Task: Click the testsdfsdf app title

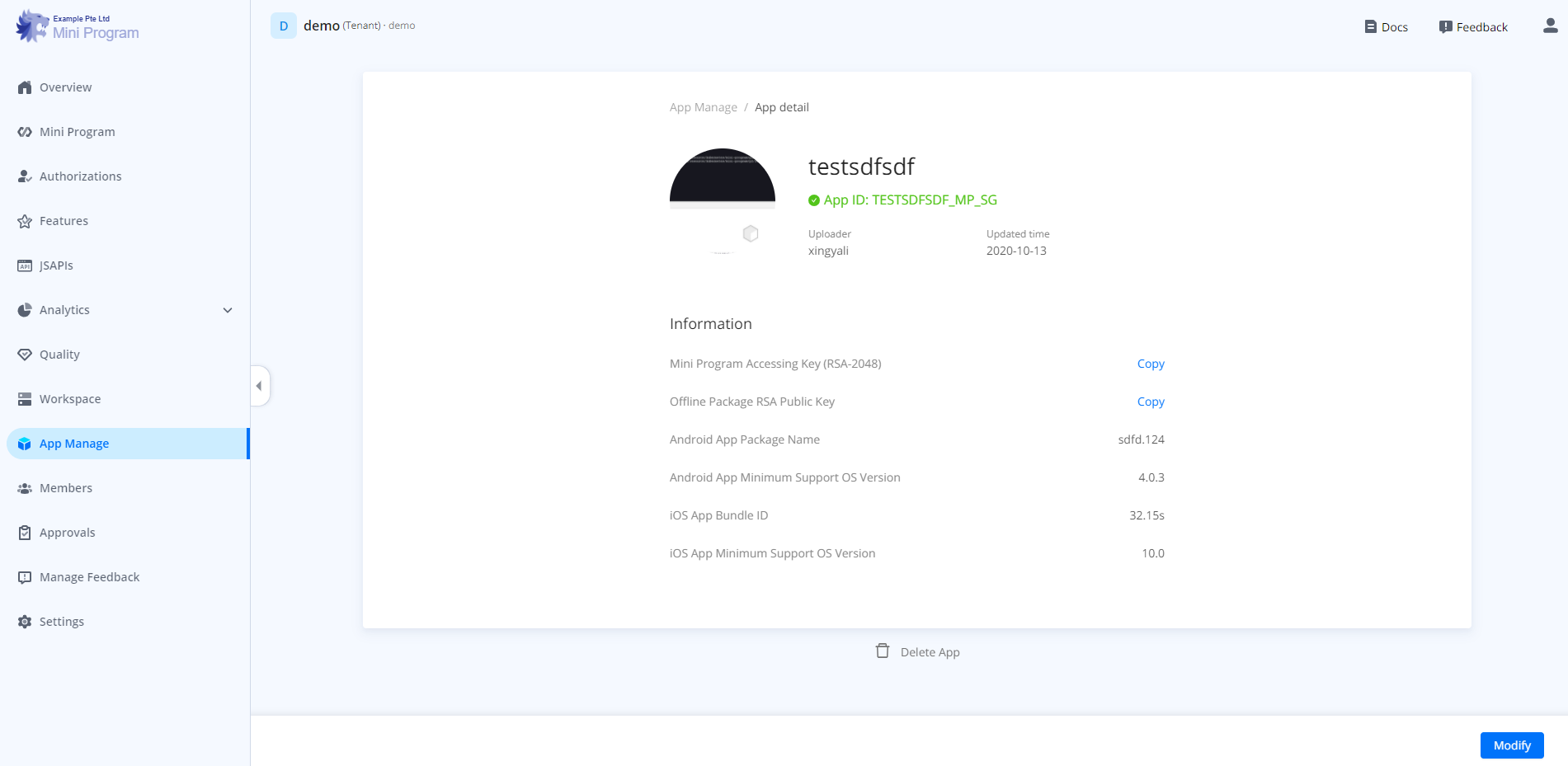Action: [x=861, y=167]
